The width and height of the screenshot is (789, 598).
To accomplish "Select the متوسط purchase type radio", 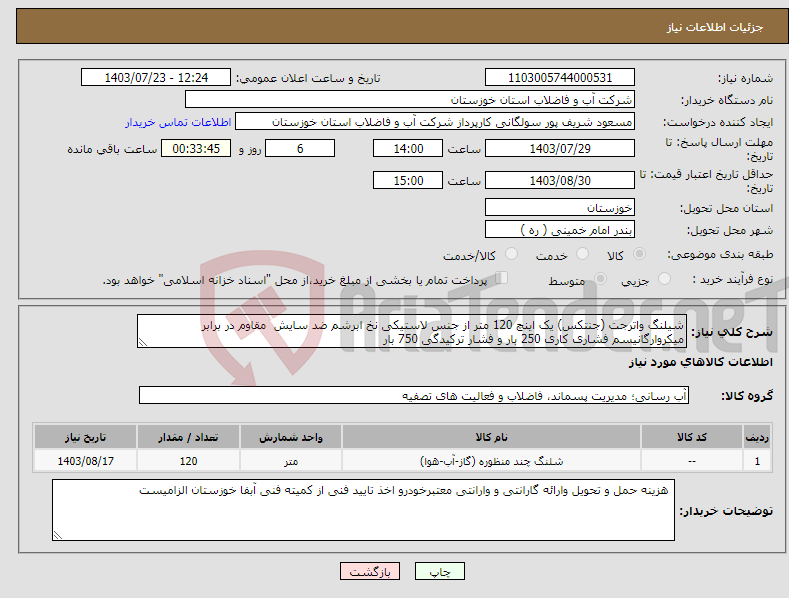I will (x=600, y=278).
